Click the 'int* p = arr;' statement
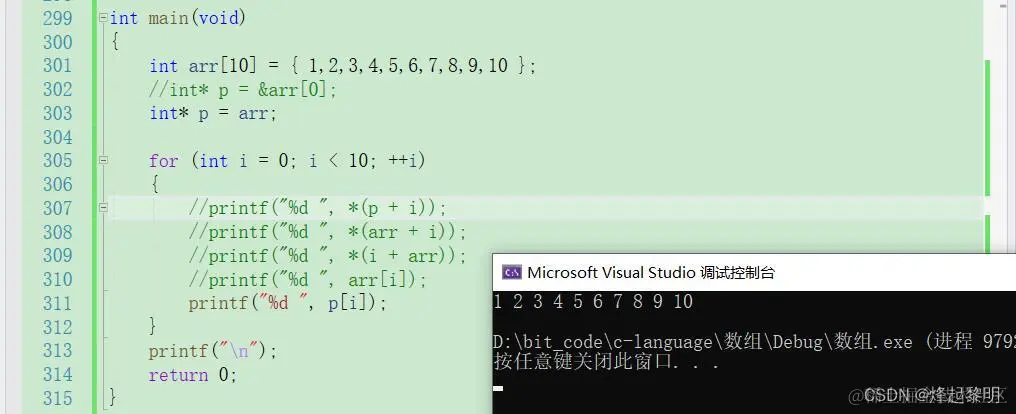The height and width of the screenshot is (414, 1016). pos(213,113)
